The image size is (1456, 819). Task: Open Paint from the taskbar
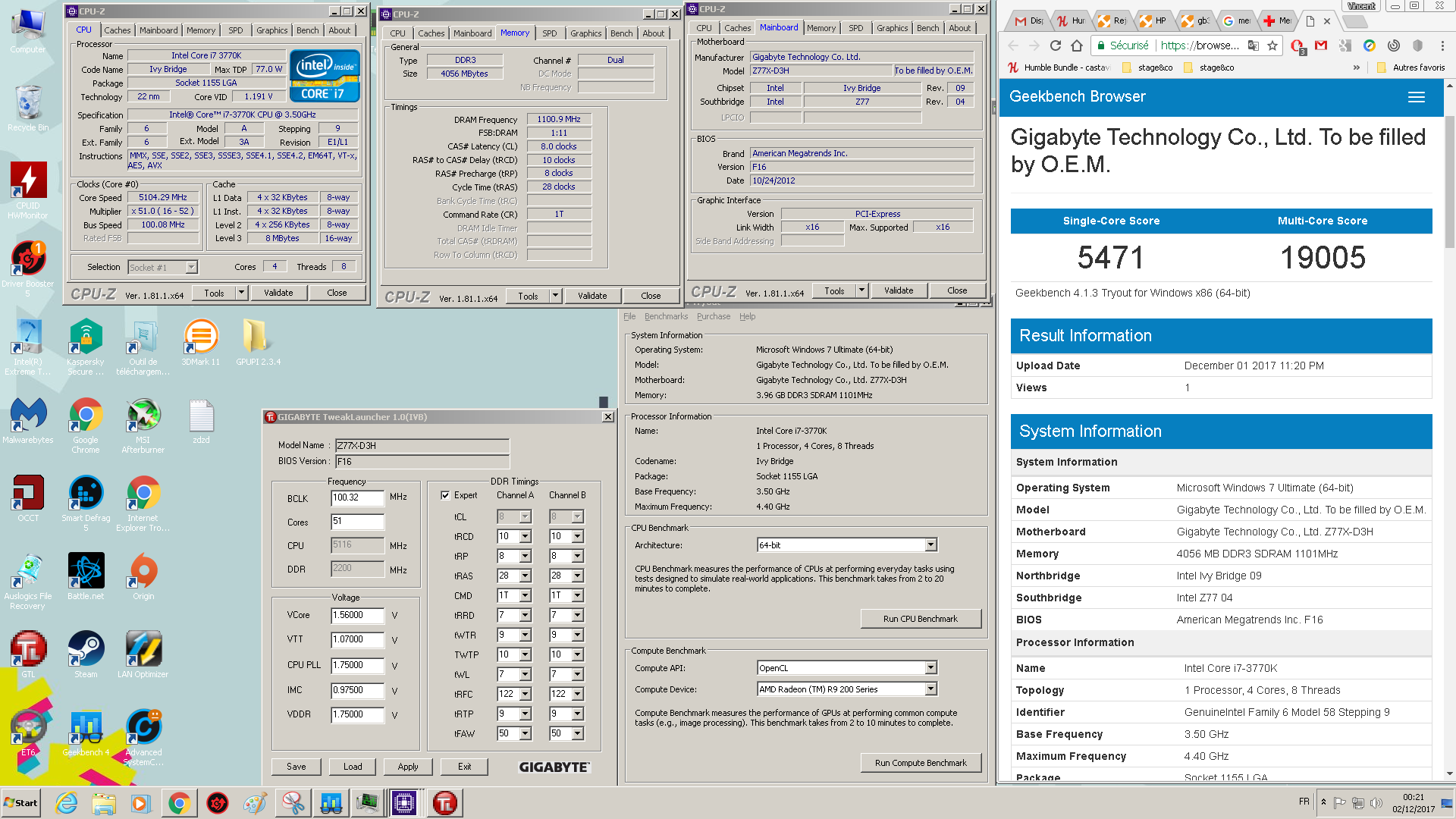pyautogui.click(x=255, y=803)
